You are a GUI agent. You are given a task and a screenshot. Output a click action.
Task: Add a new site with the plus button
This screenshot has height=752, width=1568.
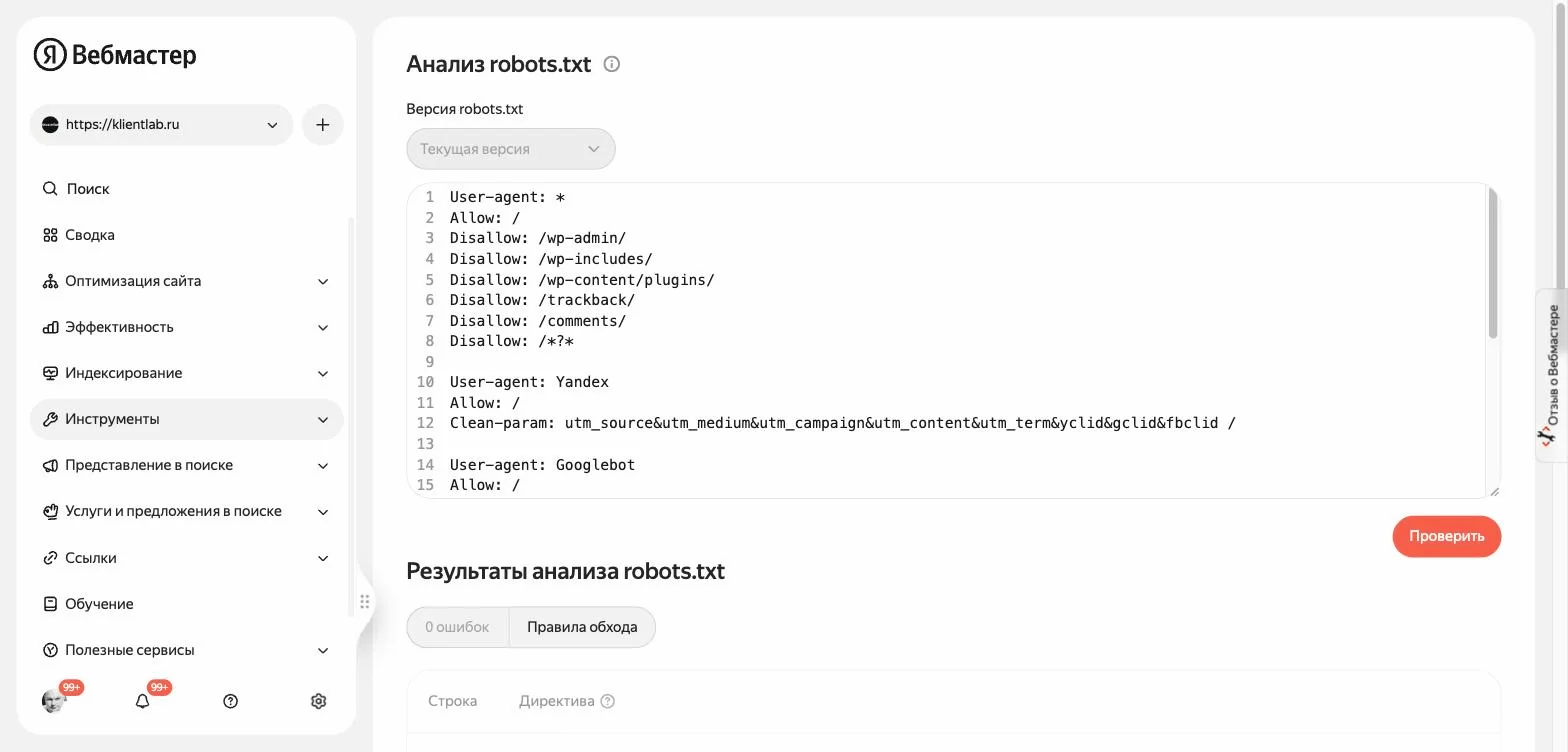point(322,125)
